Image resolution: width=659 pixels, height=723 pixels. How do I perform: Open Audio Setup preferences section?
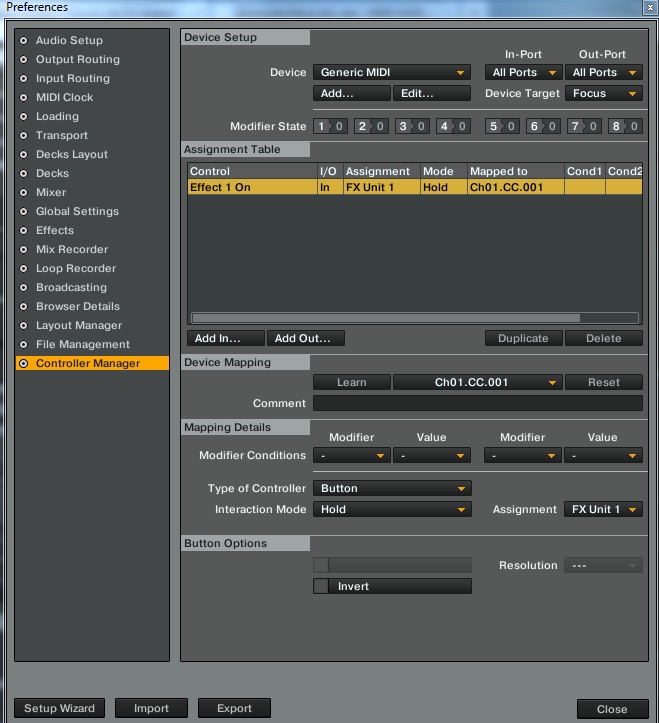pyautogui.click(x=69, y=40)
